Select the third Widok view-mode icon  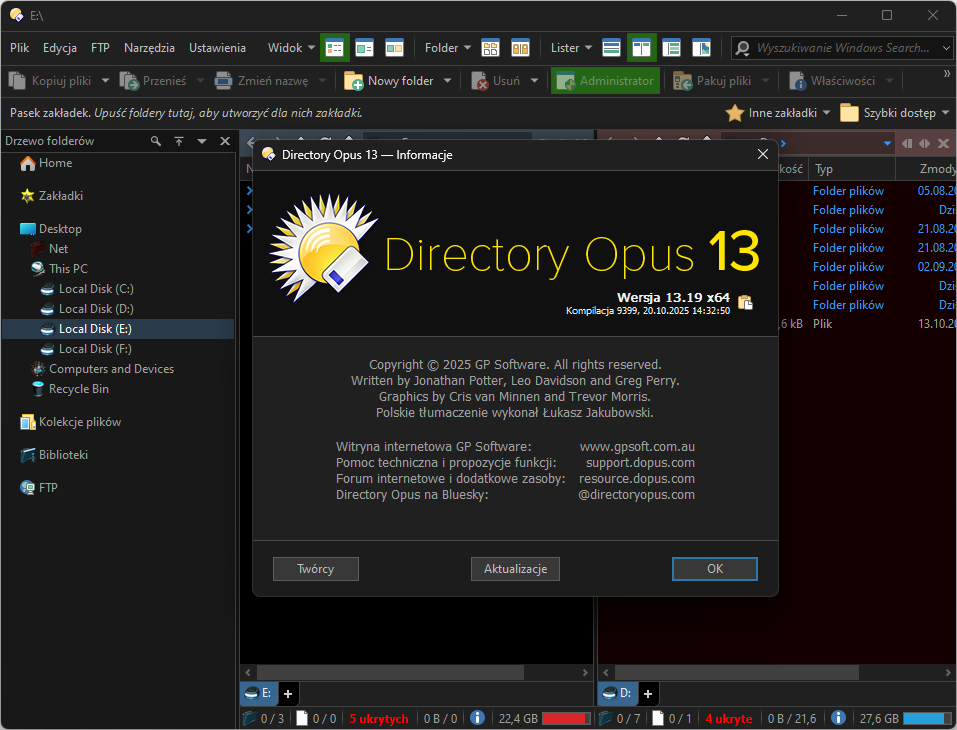[x=394, y=48]
